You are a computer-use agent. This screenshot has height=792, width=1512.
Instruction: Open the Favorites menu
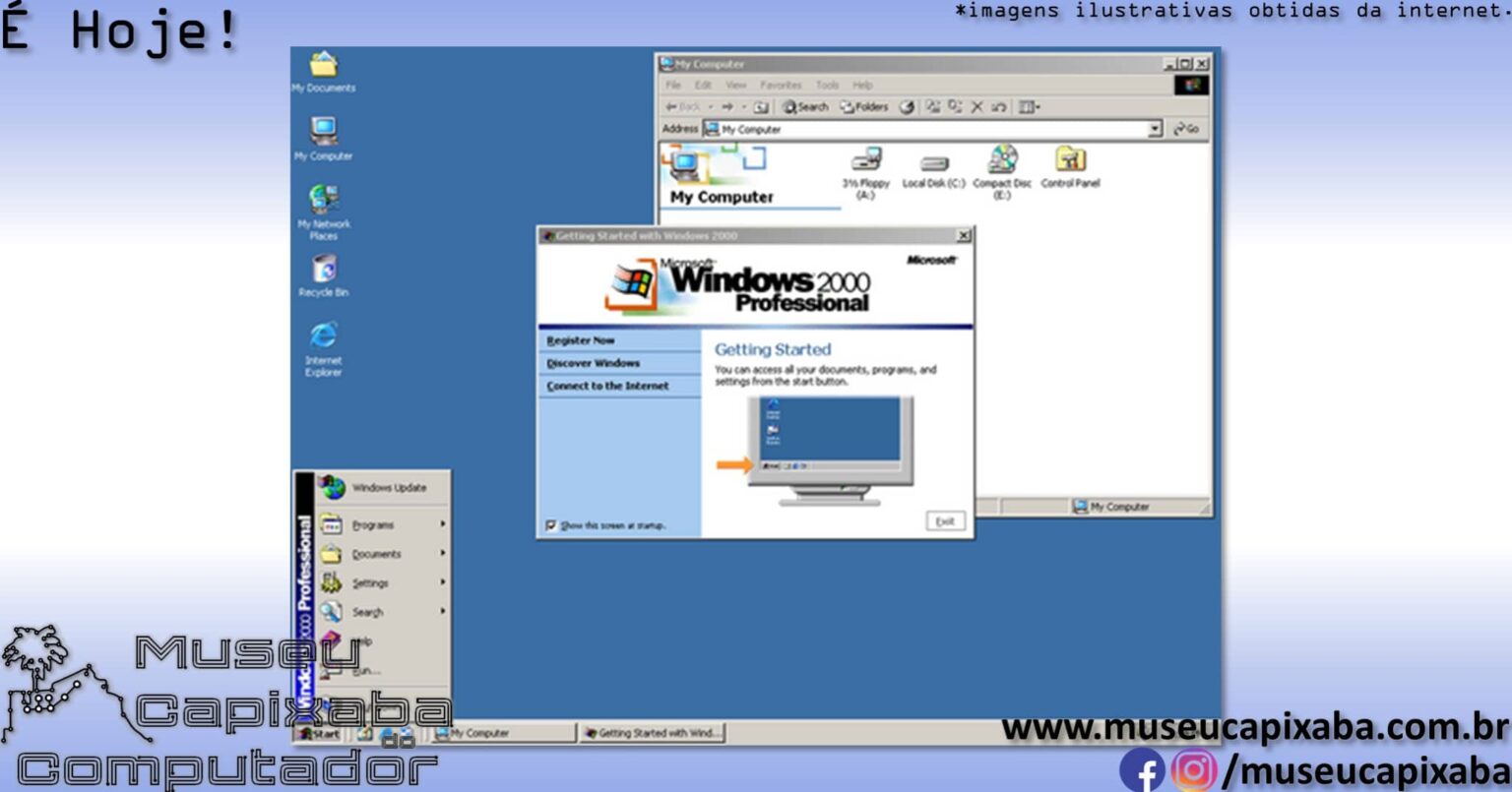(x=781, y=85)
